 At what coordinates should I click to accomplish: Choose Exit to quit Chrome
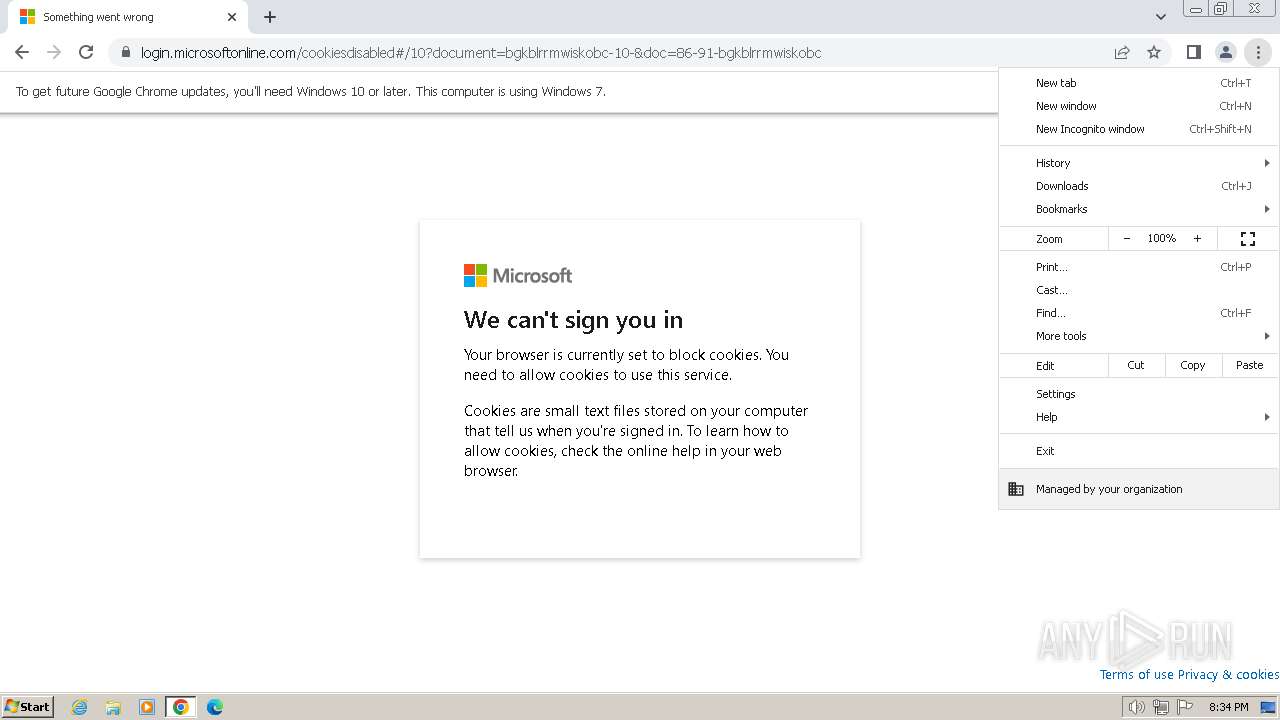[1139, 451]
